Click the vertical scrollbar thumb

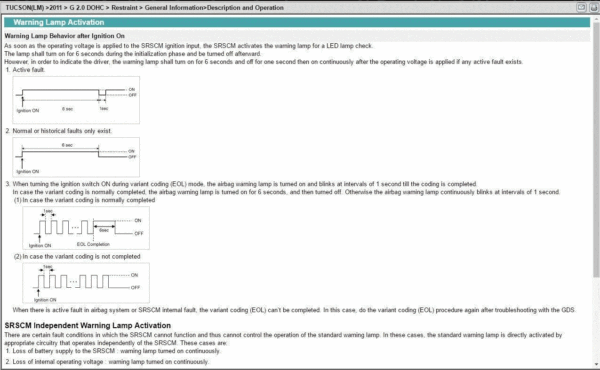(x=596, y=150)
